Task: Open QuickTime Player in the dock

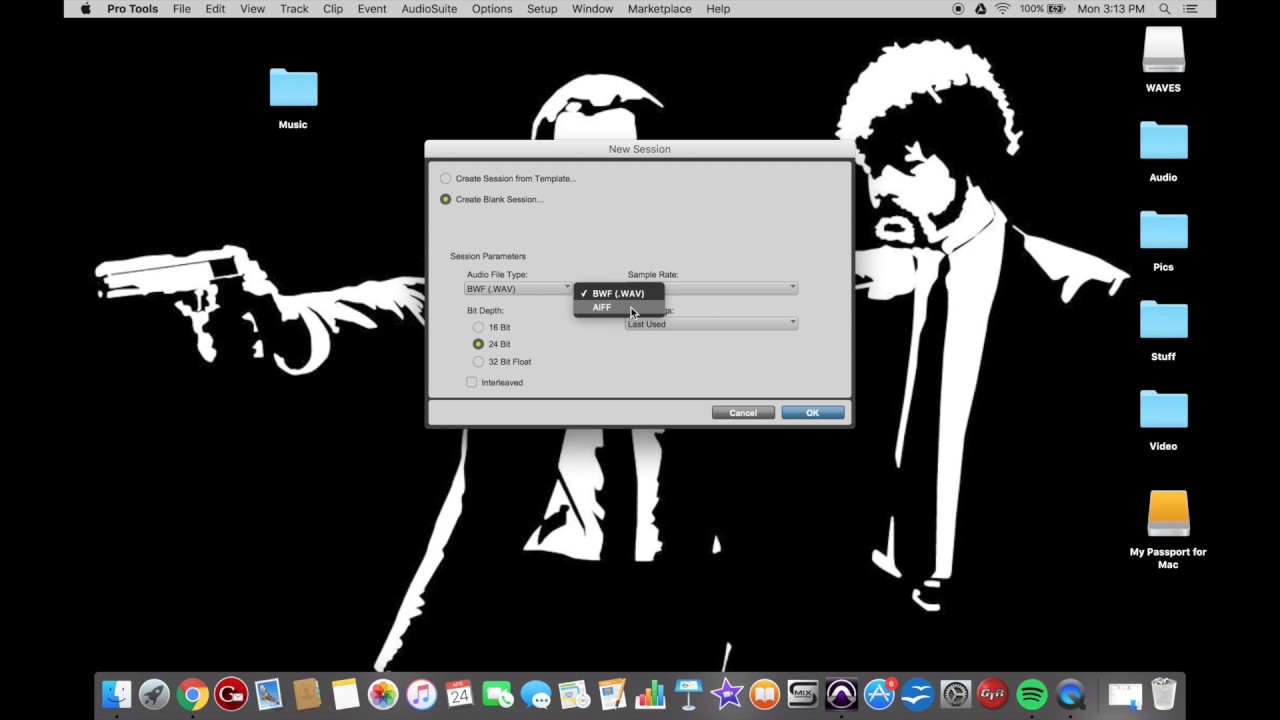Action: click(x=1070, y=694)
